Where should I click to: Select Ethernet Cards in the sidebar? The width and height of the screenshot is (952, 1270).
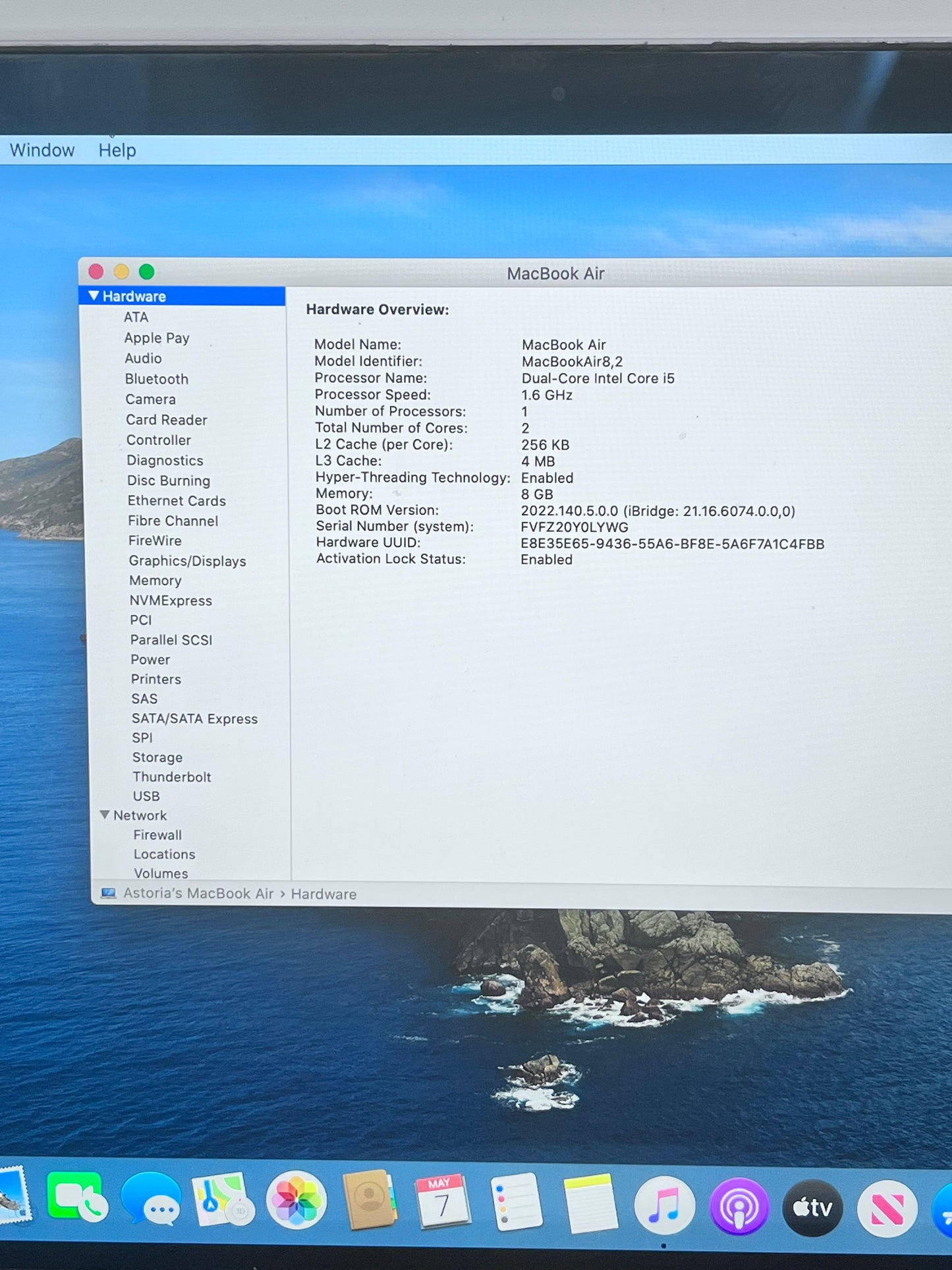click(x=177, y=501)
